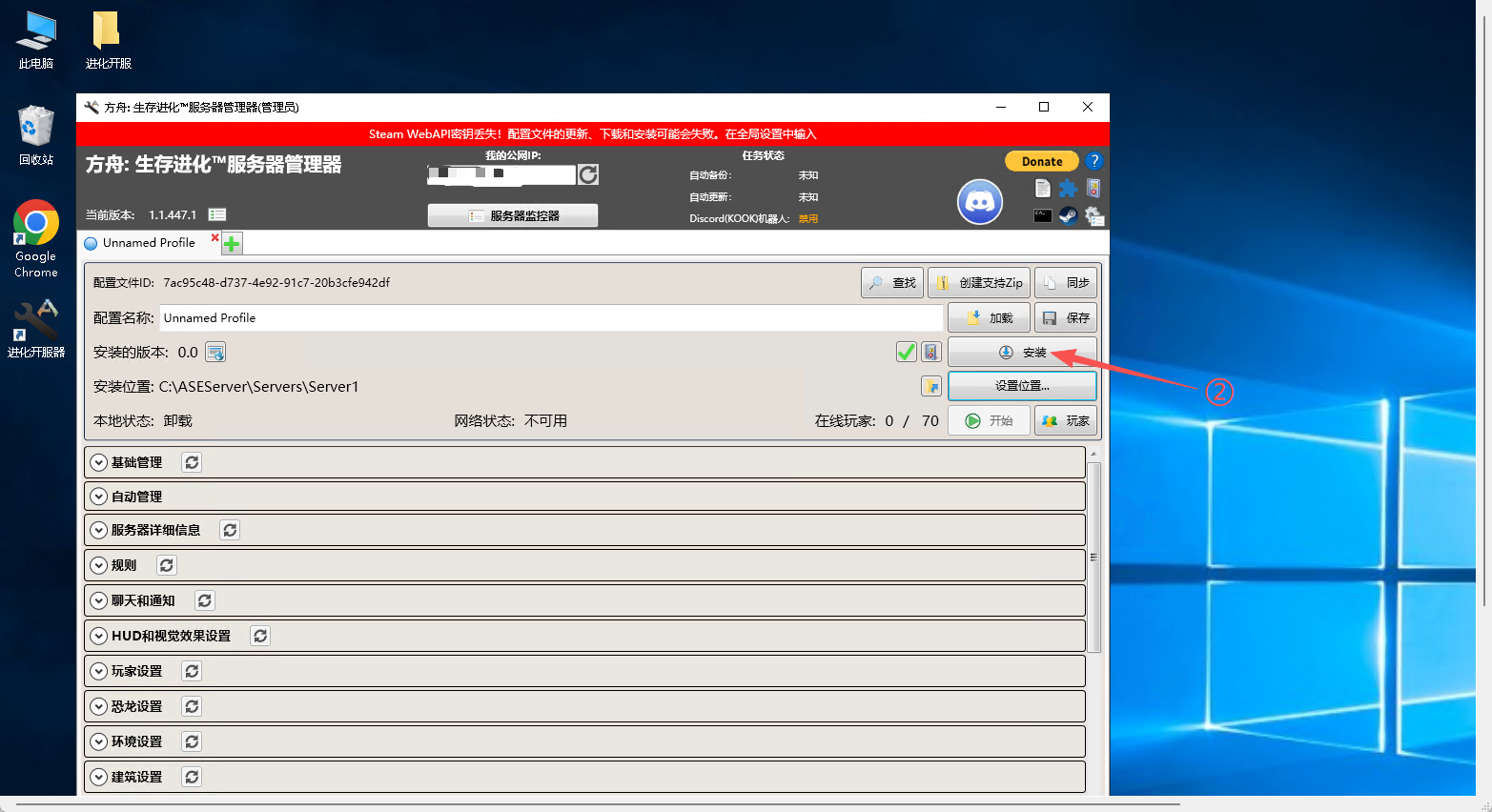The width and height of the screenshot is (1492, 812).
Task: Click the 开始 start button
Action: click(989, 420)
